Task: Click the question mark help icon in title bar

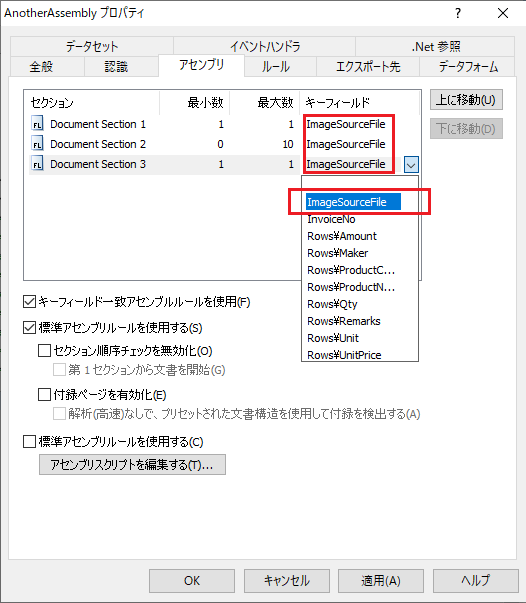Action: [458, 13]
